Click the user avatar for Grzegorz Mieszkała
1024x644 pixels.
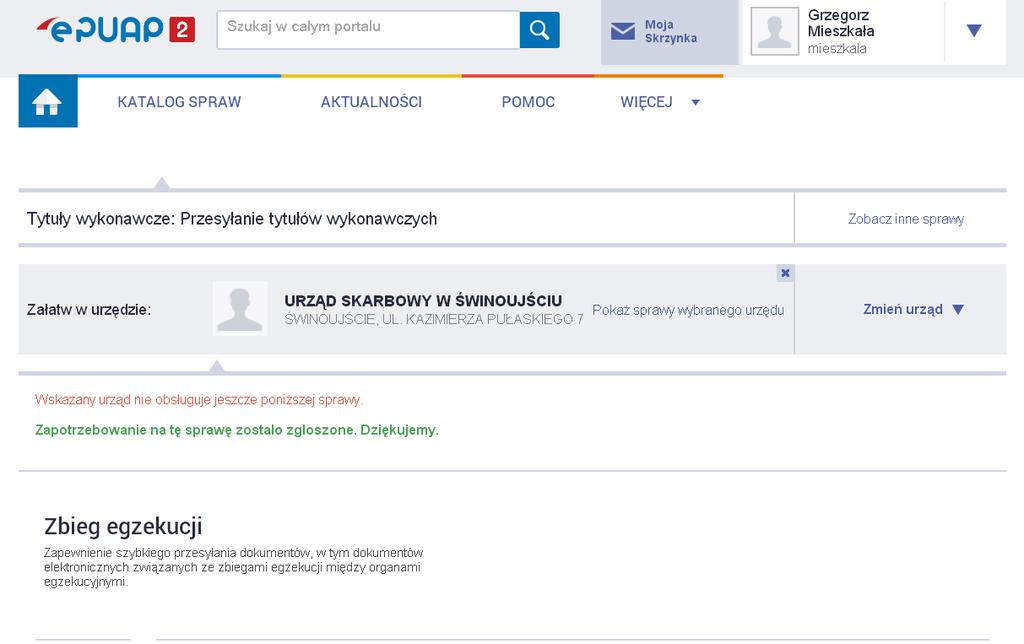[x=775, y=31]
